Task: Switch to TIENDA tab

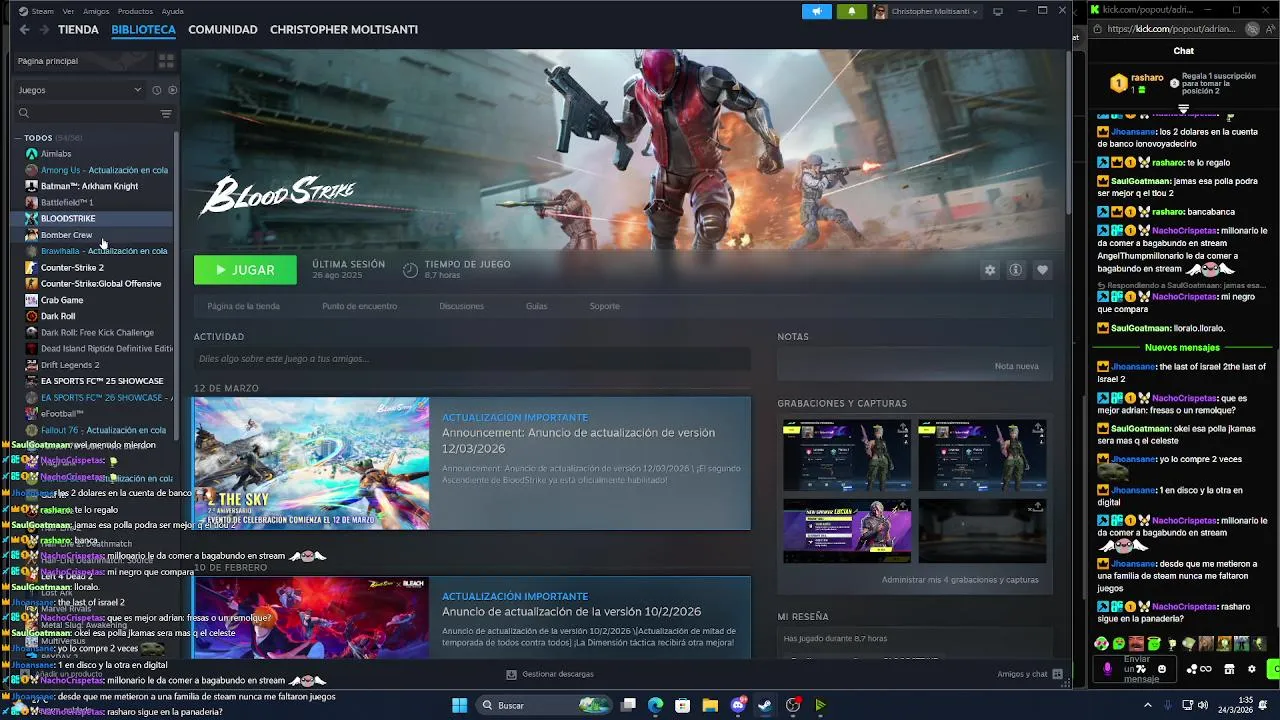Action: click(x=78, y=30)
